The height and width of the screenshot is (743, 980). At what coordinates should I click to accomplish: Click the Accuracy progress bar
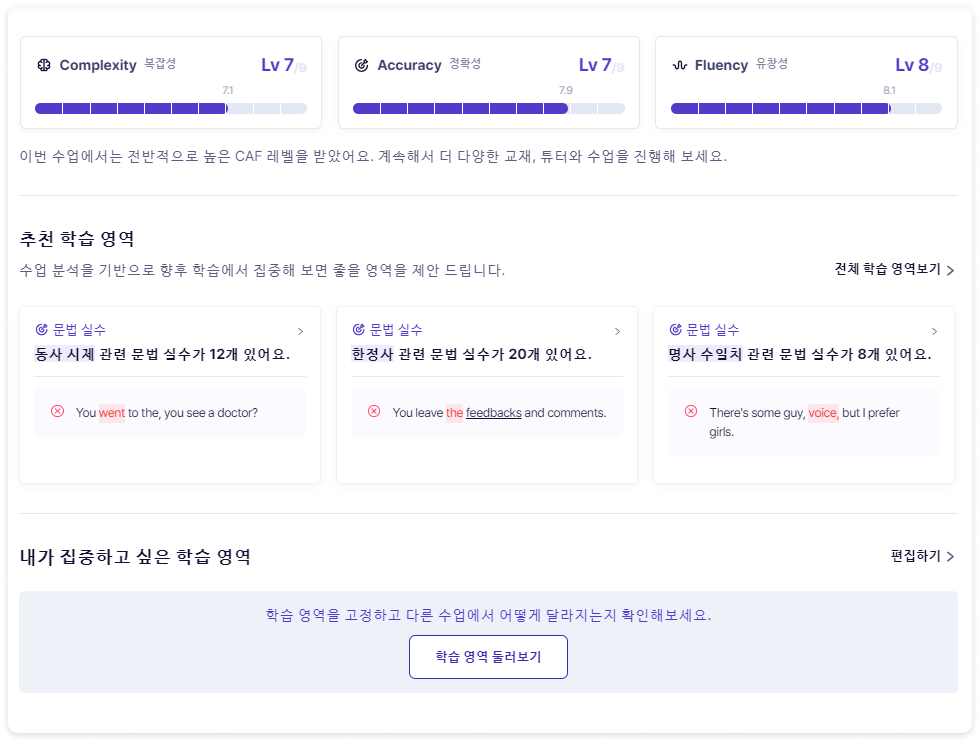[489, 109]
